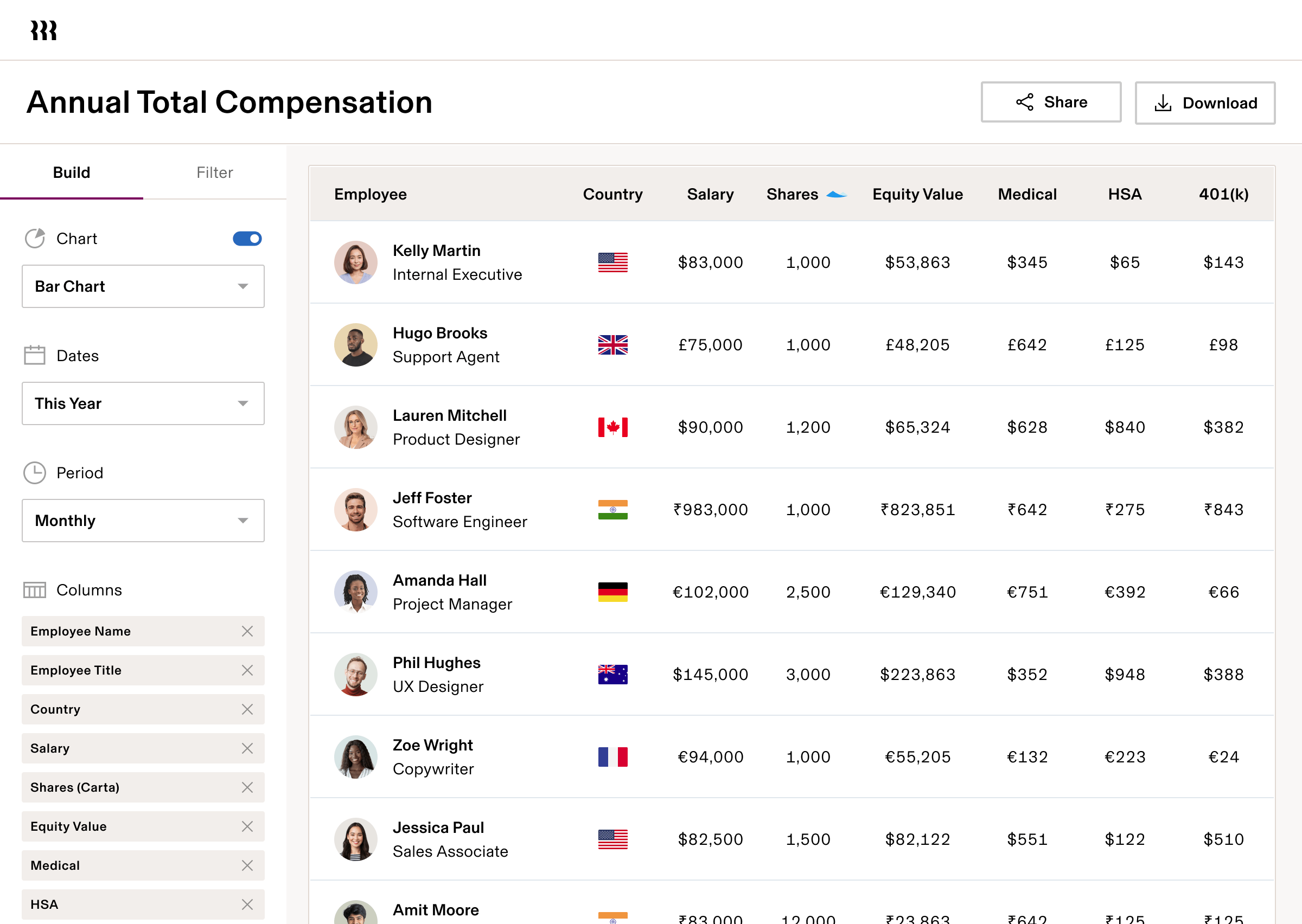Click the clock icon next to Period

pos(34,472)
